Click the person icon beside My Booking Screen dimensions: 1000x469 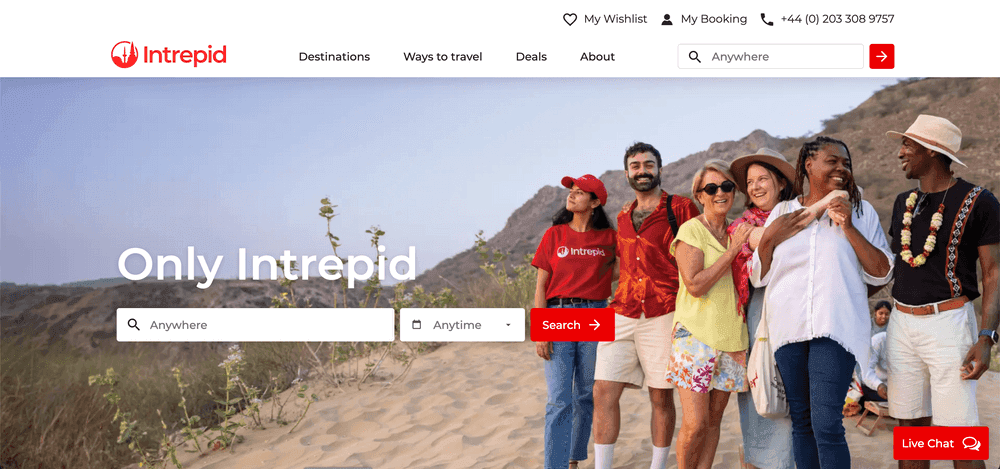click(667, 19)
